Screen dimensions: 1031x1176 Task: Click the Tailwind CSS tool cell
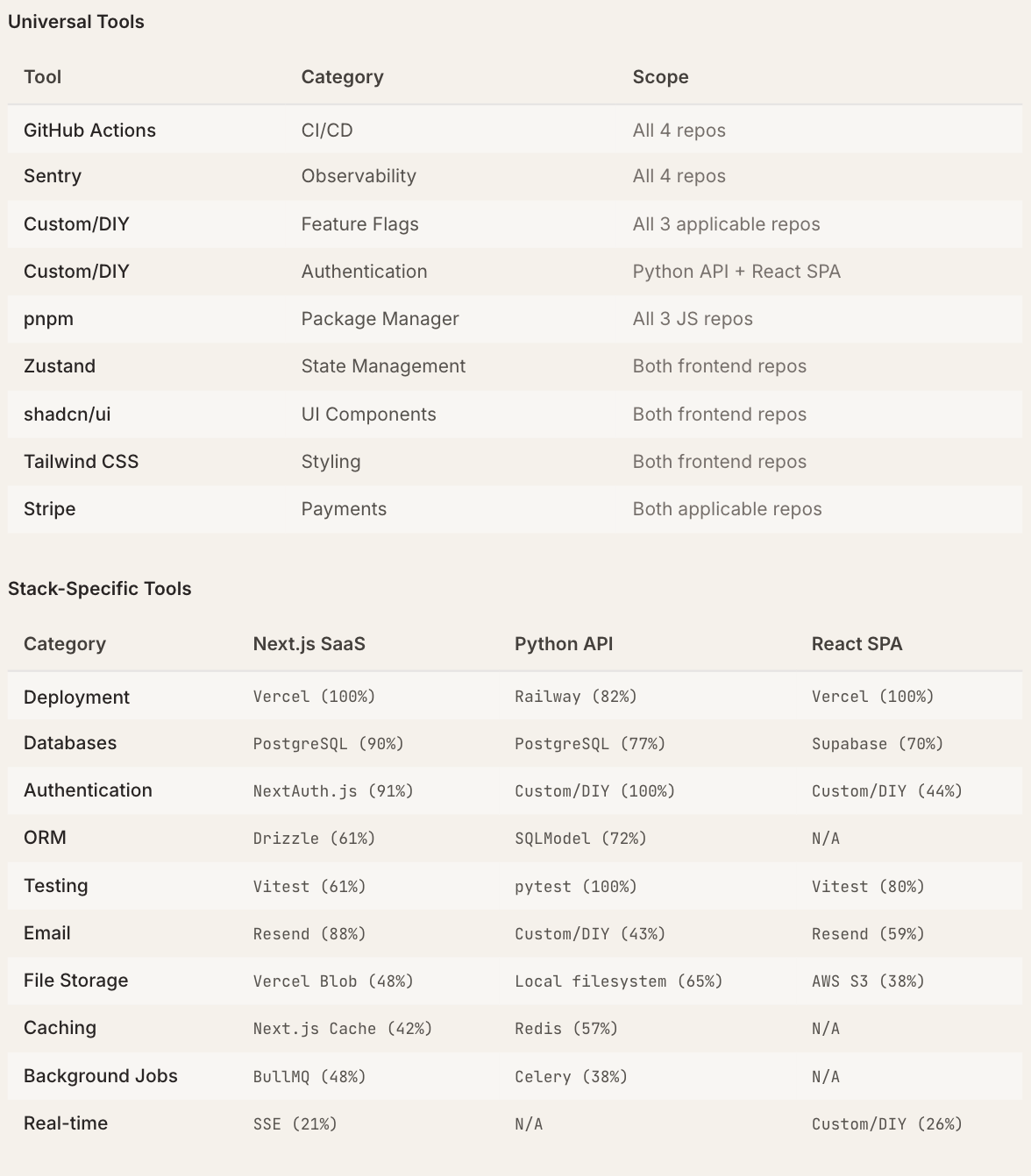(81, 462)
